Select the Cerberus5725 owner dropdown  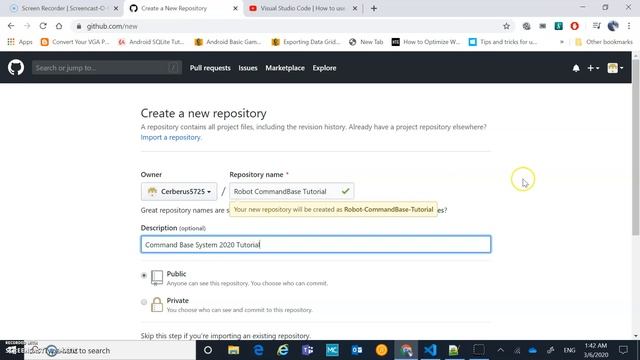(x=179, y=191)
